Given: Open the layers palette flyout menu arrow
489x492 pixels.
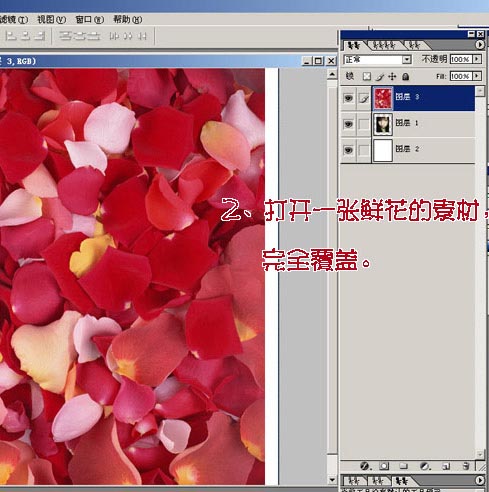Looking at the screenshot, I should click(x=479, y=44).
